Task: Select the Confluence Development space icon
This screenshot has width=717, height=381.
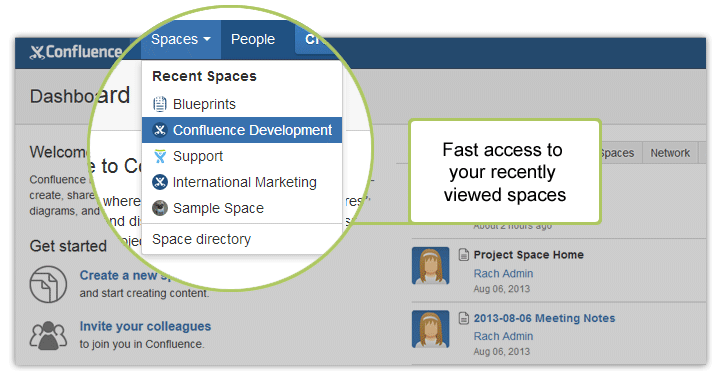Action: [x=160, y=130]
